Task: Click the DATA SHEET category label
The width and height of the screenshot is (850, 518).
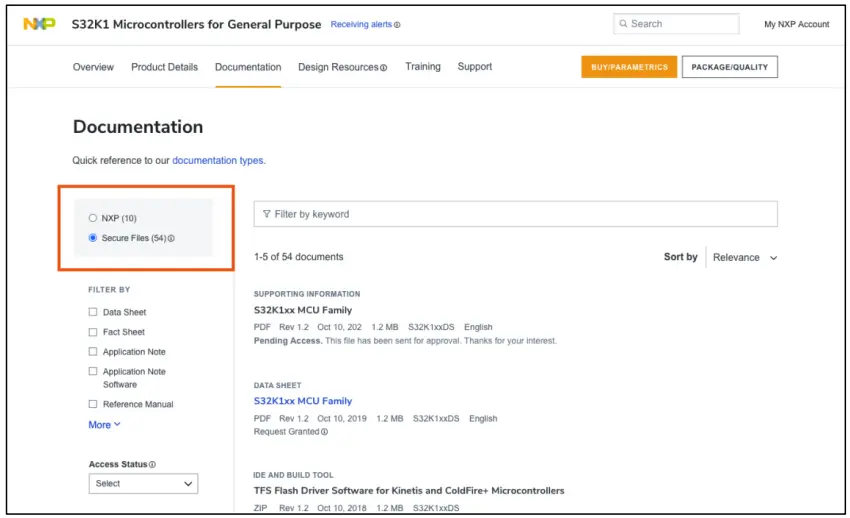Action: tap(277, 385)
